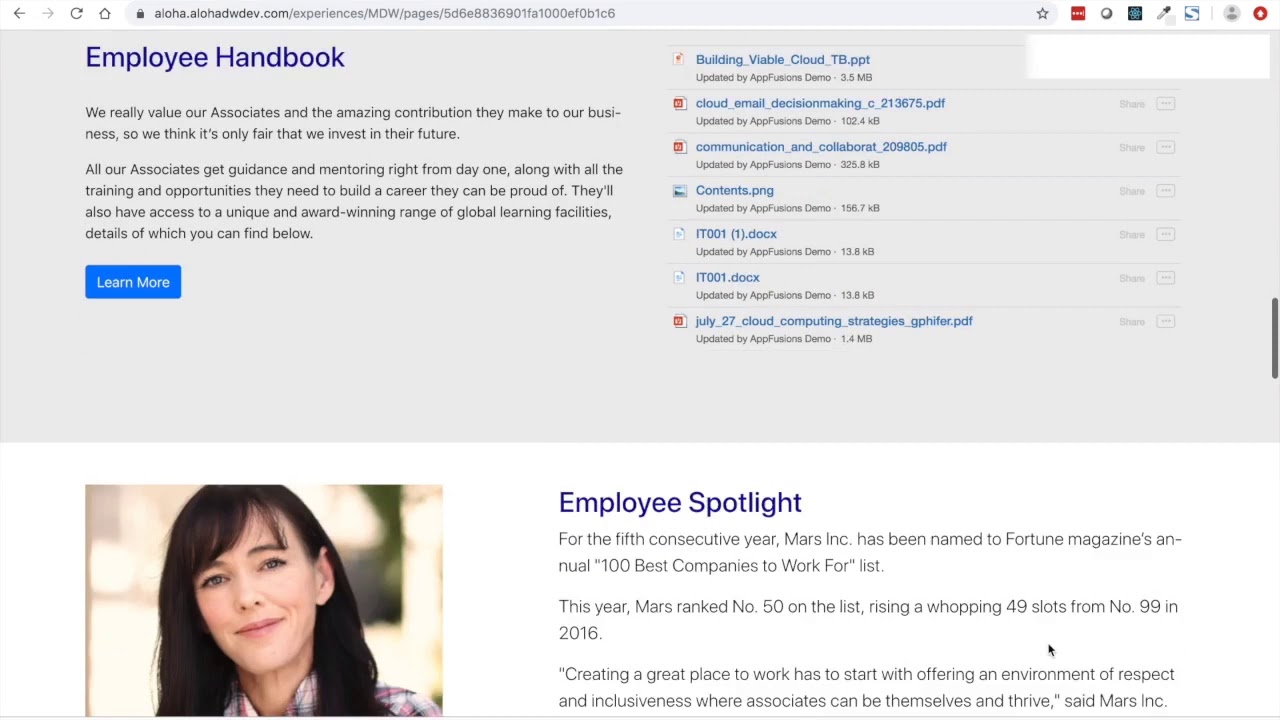Click the address bar URL field
This screenshot has height=720, width=1280.
[580, 13]
